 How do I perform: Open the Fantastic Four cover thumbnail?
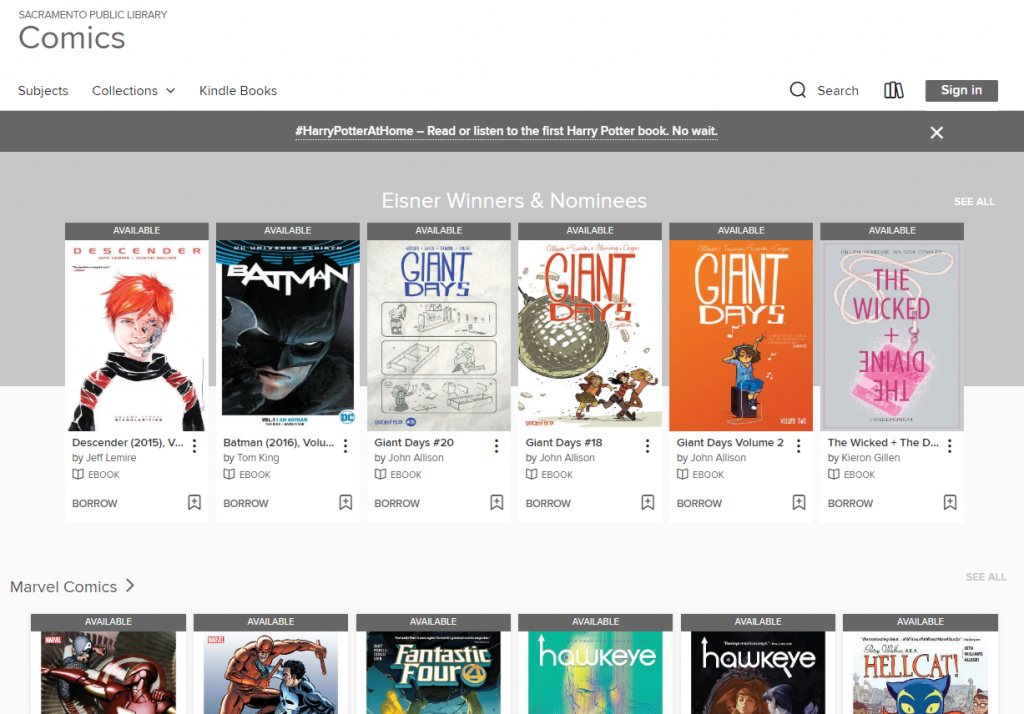click(x=433, y=672)
